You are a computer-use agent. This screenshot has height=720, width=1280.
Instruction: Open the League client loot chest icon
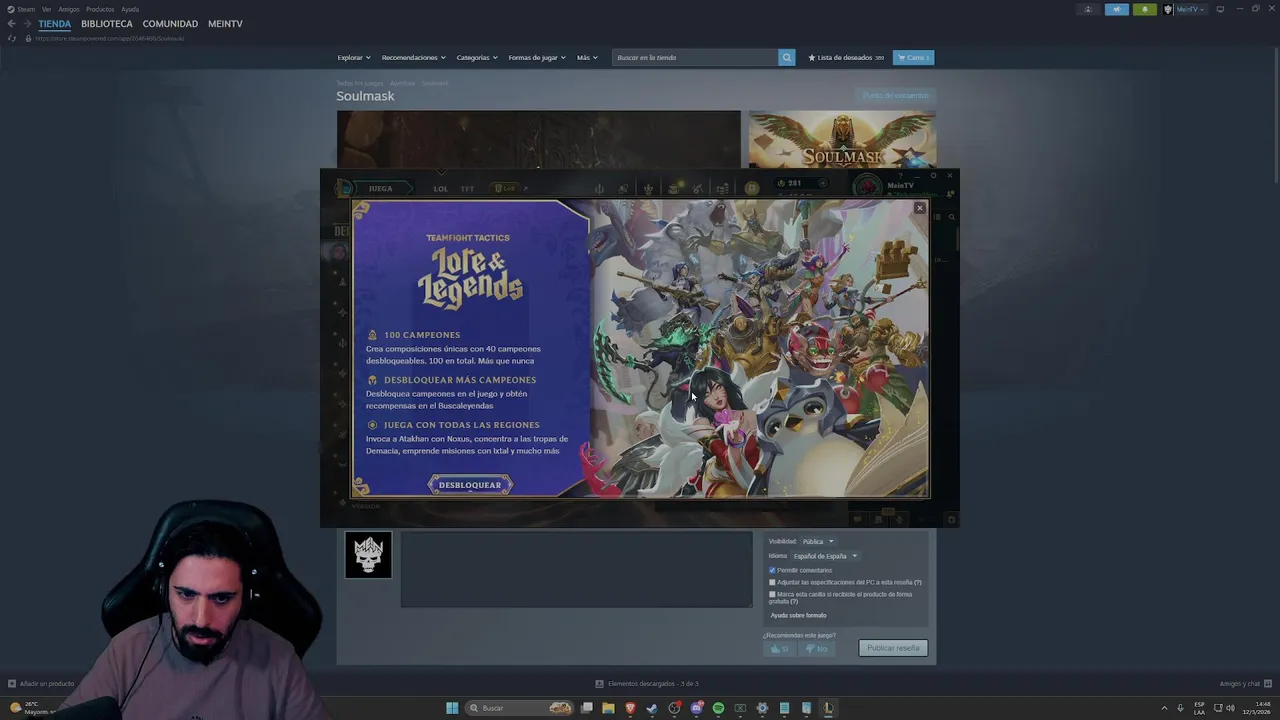click(x=675, y=188)
